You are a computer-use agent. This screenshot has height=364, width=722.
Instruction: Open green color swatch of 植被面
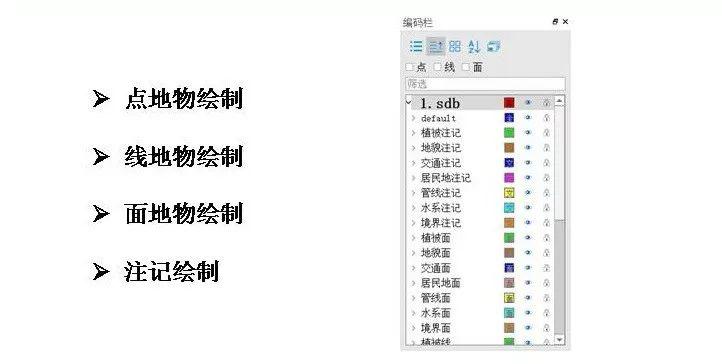point(509,238)
